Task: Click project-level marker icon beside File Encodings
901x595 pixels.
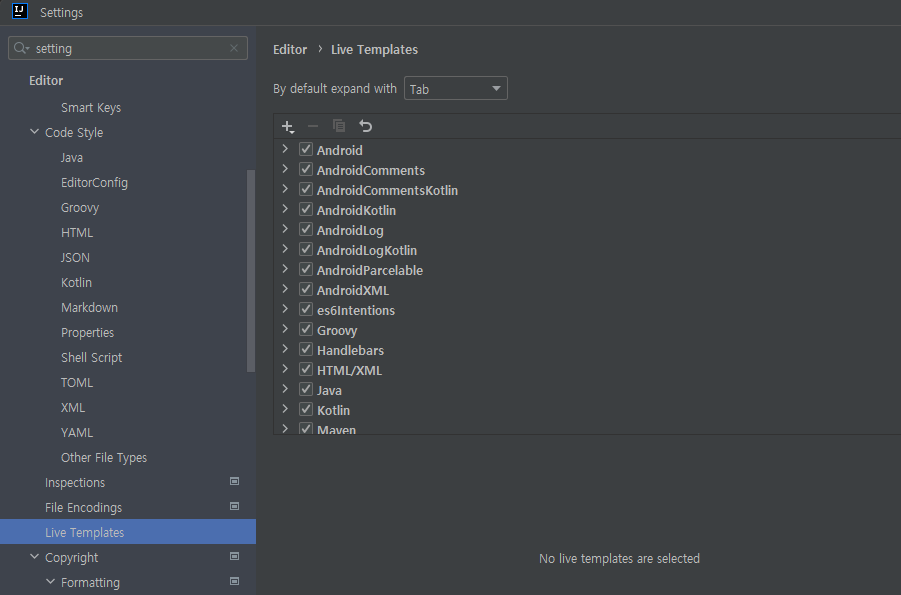Action: tap(234, 506)
